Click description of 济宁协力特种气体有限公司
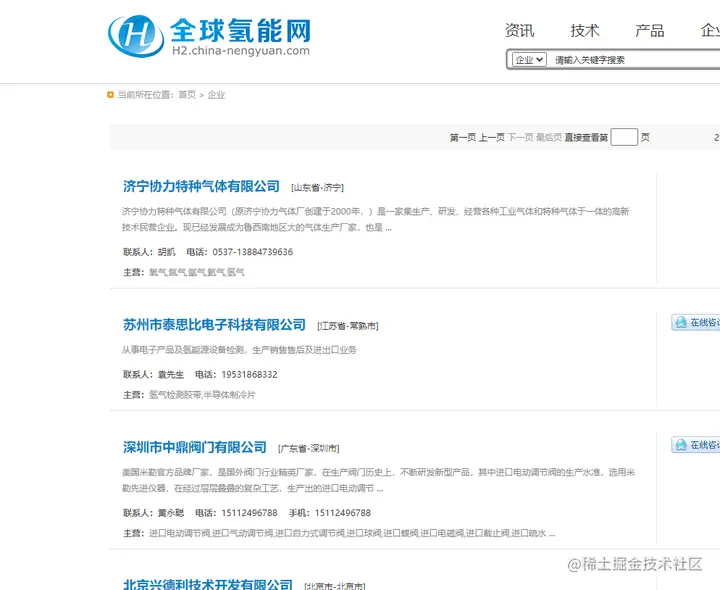720x590 pixels. click(375, 219)
